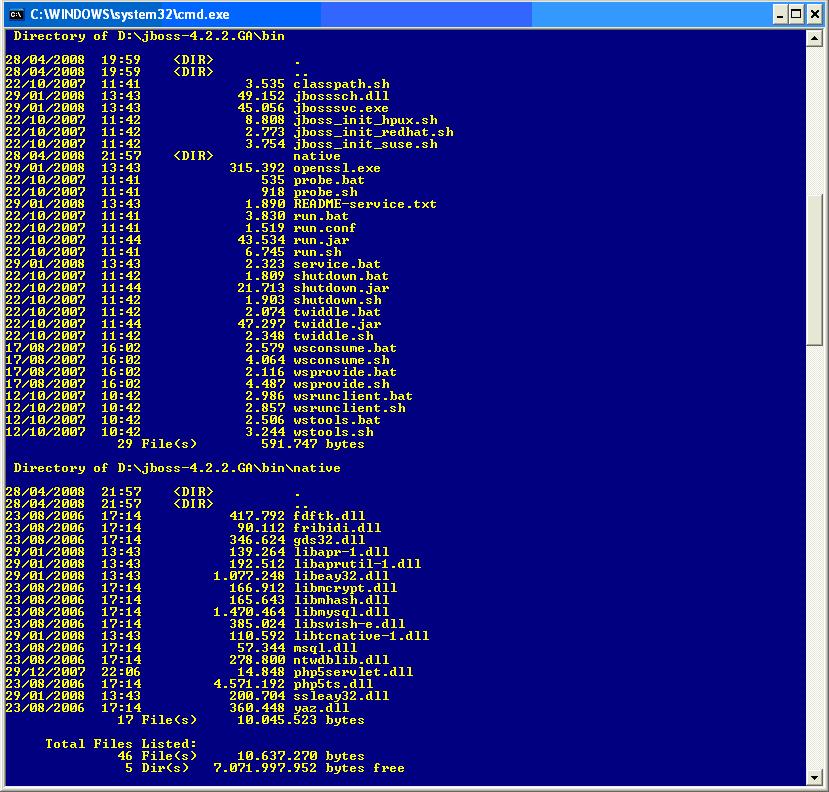Click the openssl.exe file name
The width and height of the screenshot is (829, 792).
point(337,168)
